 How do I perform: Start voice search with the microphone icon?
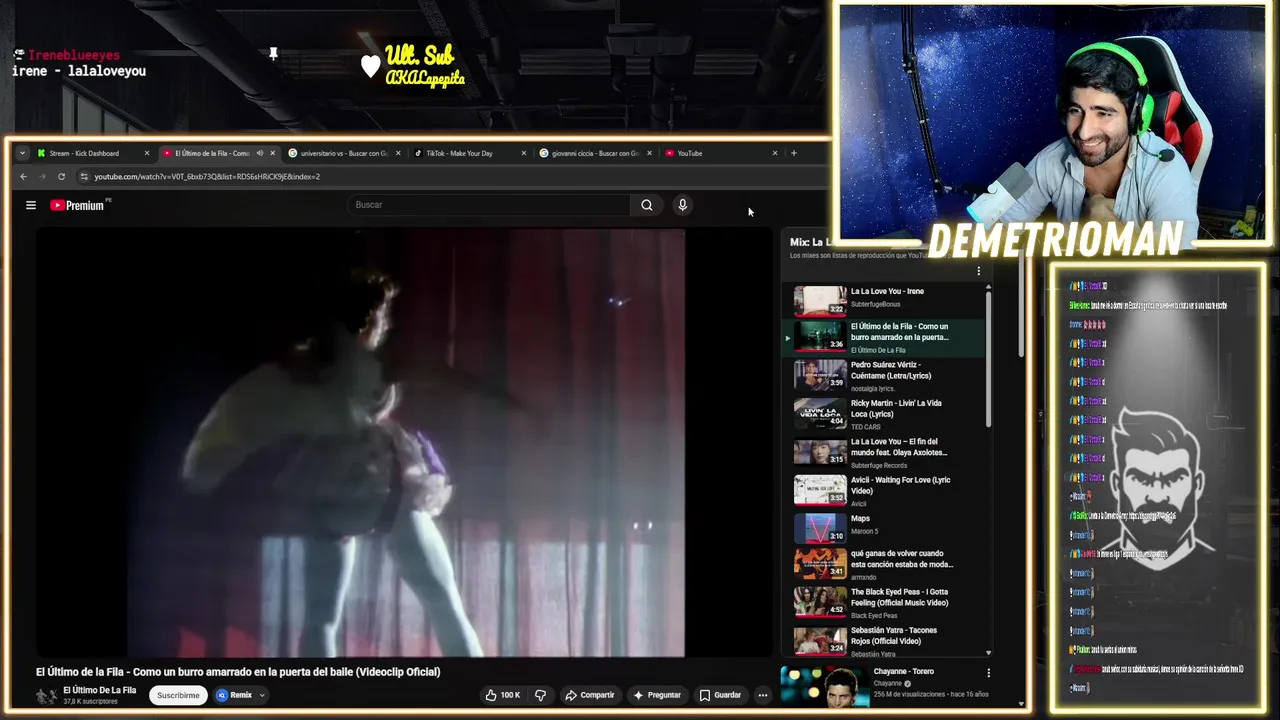pyautogui.click(x=682, y=205)
